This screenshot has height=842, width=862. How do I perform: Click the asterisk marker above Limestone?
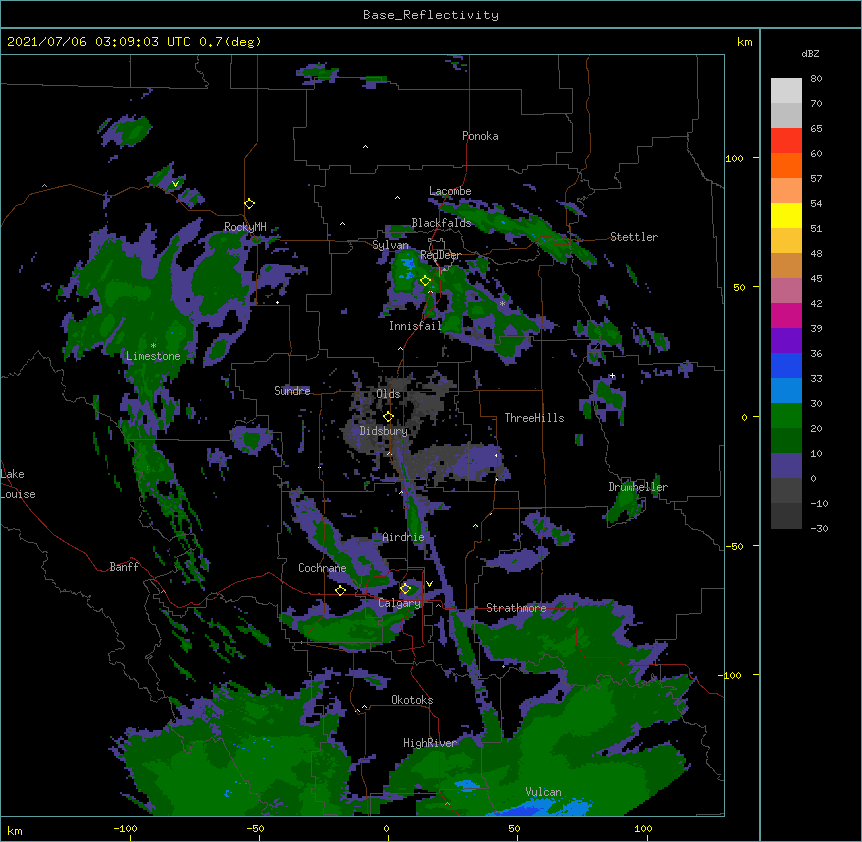153,346
